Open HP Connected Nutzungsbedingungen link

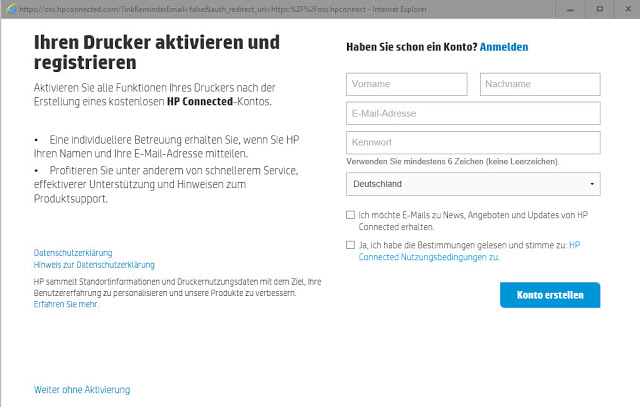[469, 251]
